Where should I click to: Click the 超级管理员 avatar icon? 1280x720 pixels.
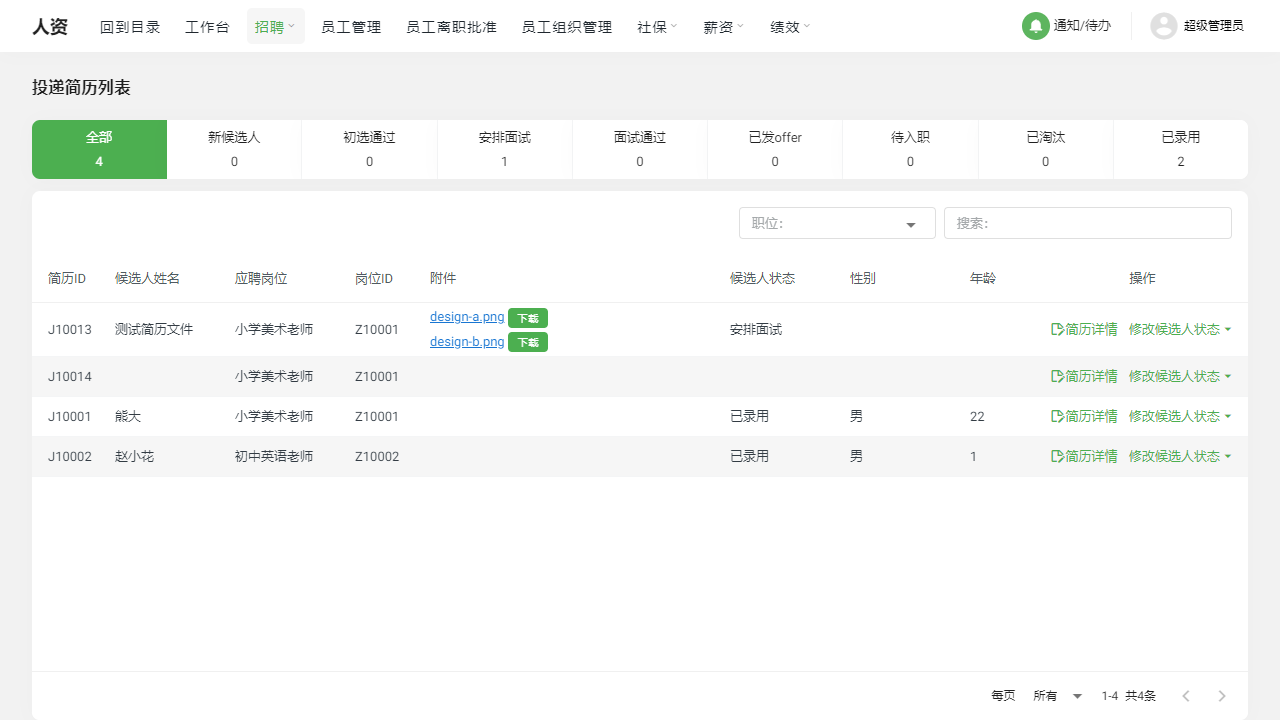point(1163,26)
